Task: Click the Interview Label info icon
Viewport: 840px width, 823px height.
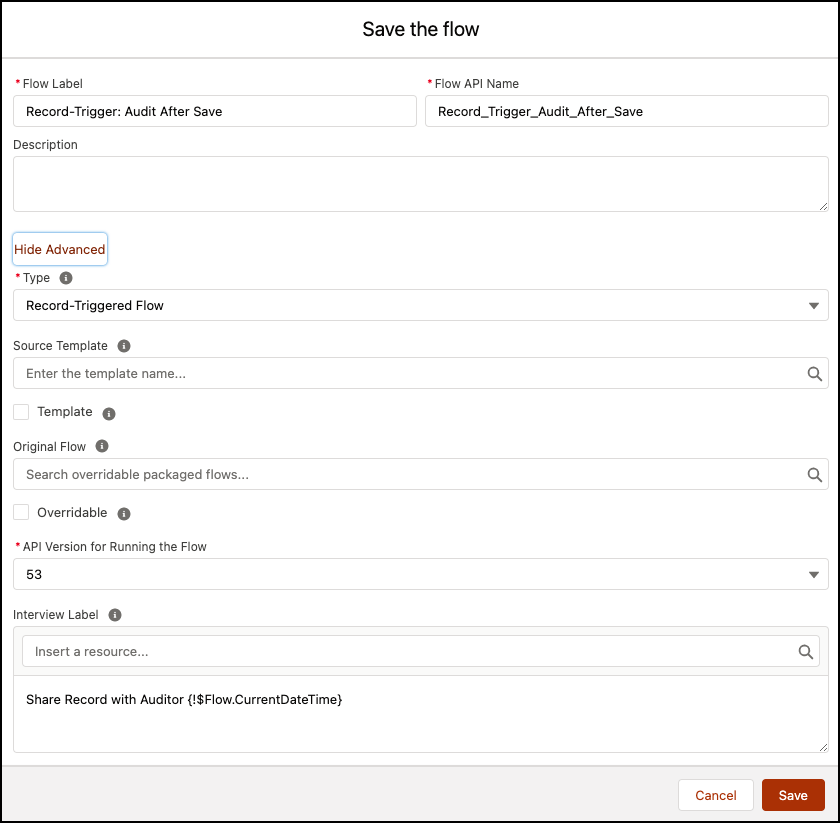Action: [115, 615]
